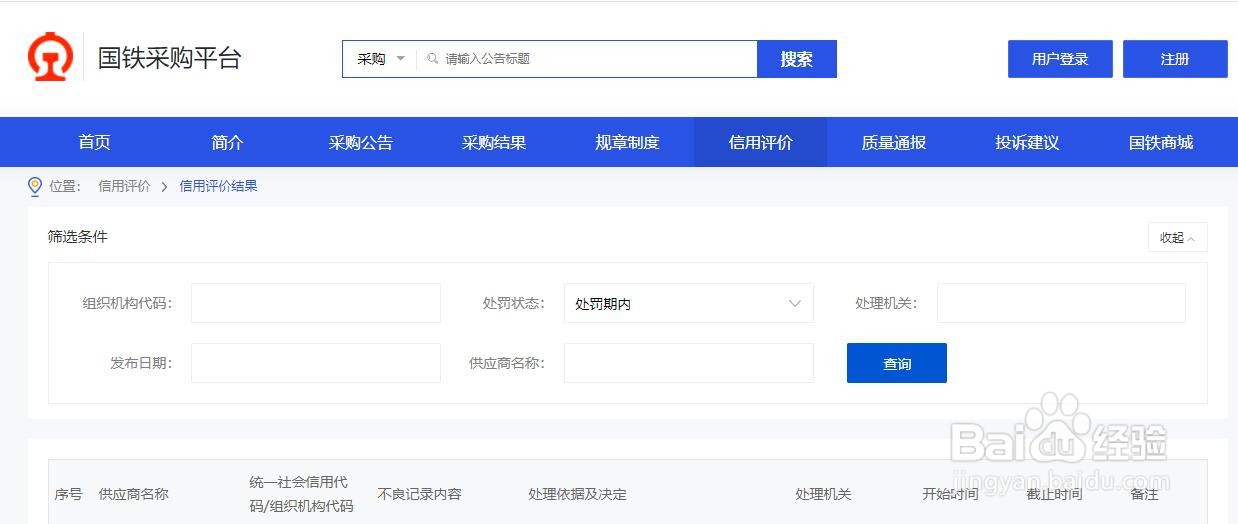Open the 规章制度 tab
1238x524 pixels.
[x=628, y=142]
